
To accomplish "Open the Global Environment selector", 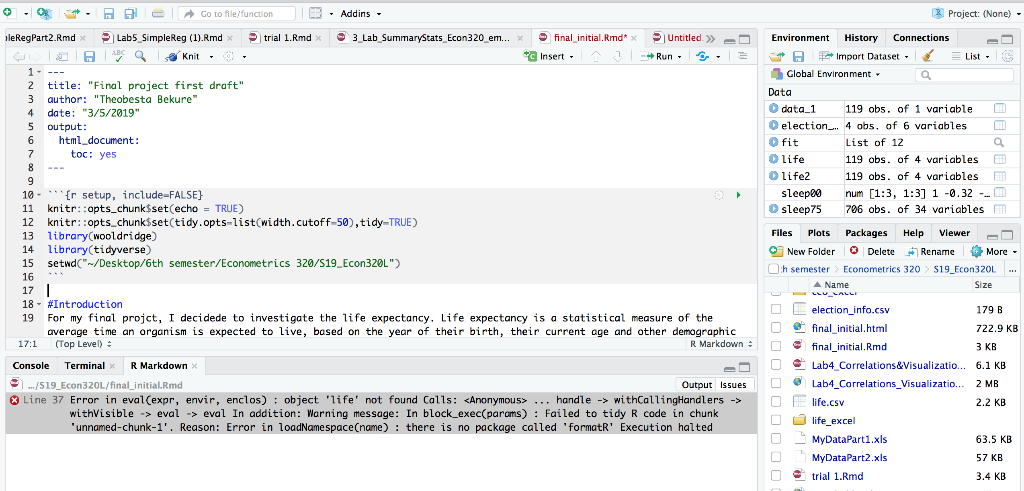I will pyautogui.click(x=825, y=74).
